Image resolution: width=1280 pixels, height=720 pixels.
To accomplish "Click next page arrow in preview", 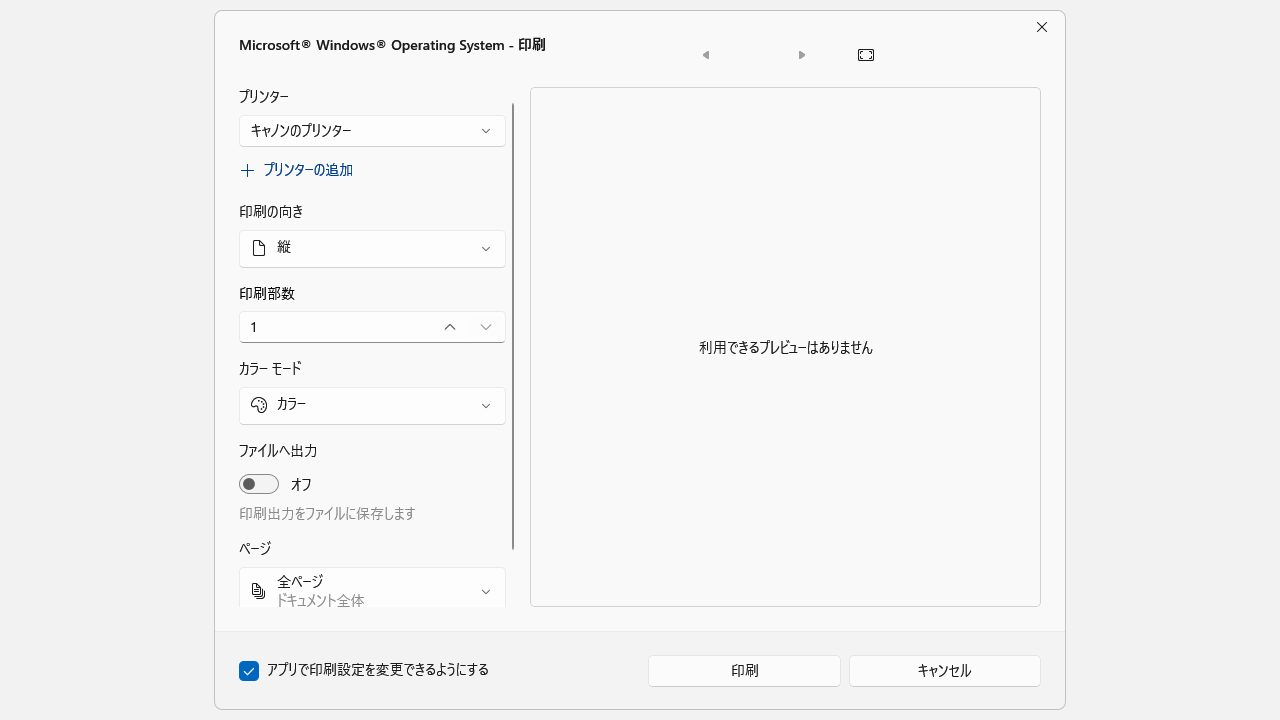I will tap(801, 55).
